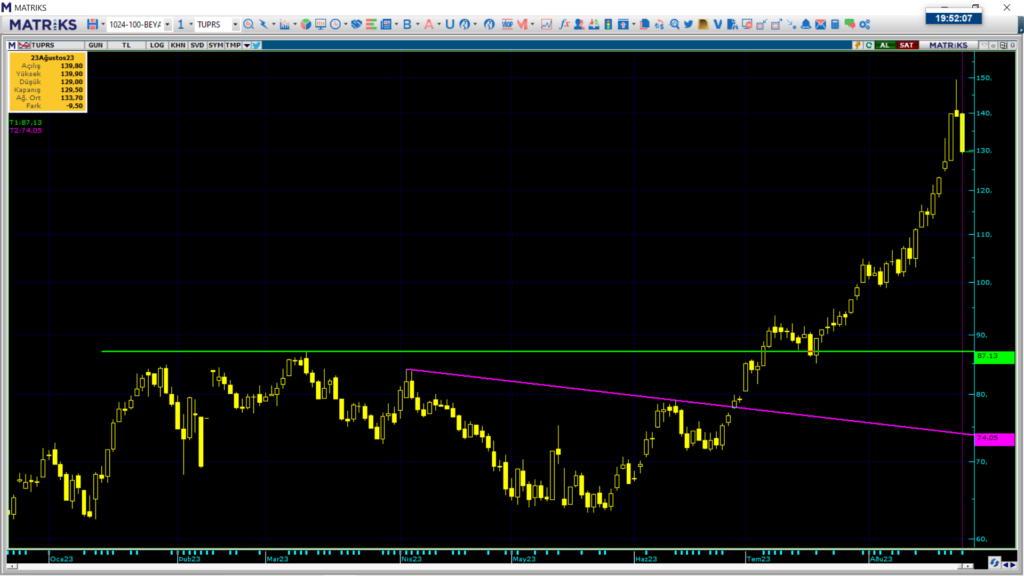Click the chart horizontal scrollbar
This screenshot has height=576, width=1024.
coord(490,566)
